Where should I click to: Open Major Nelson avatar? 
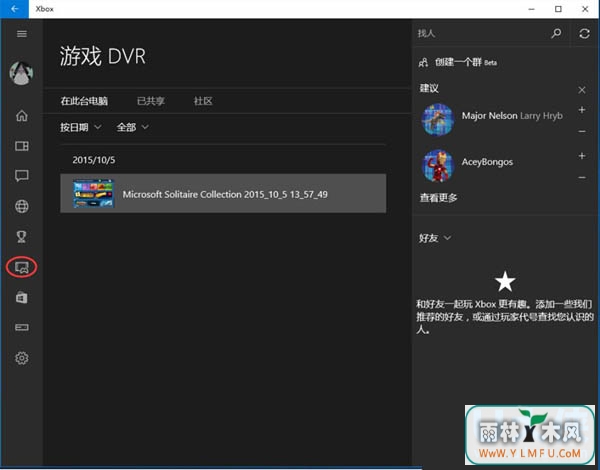tap(438, 119)
